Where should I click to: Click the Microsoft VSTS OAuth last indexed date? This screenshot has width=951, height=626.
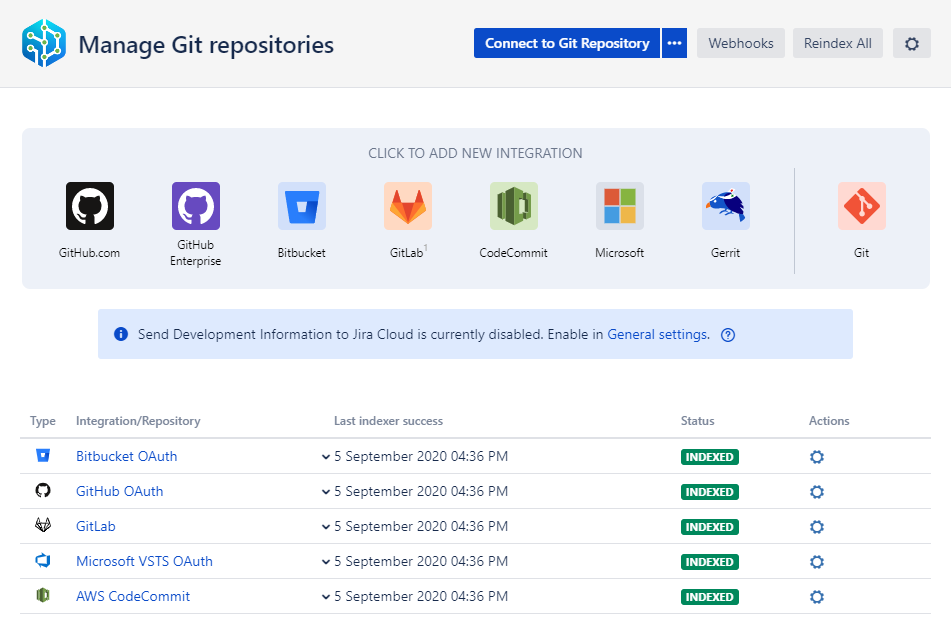[421, 562]
